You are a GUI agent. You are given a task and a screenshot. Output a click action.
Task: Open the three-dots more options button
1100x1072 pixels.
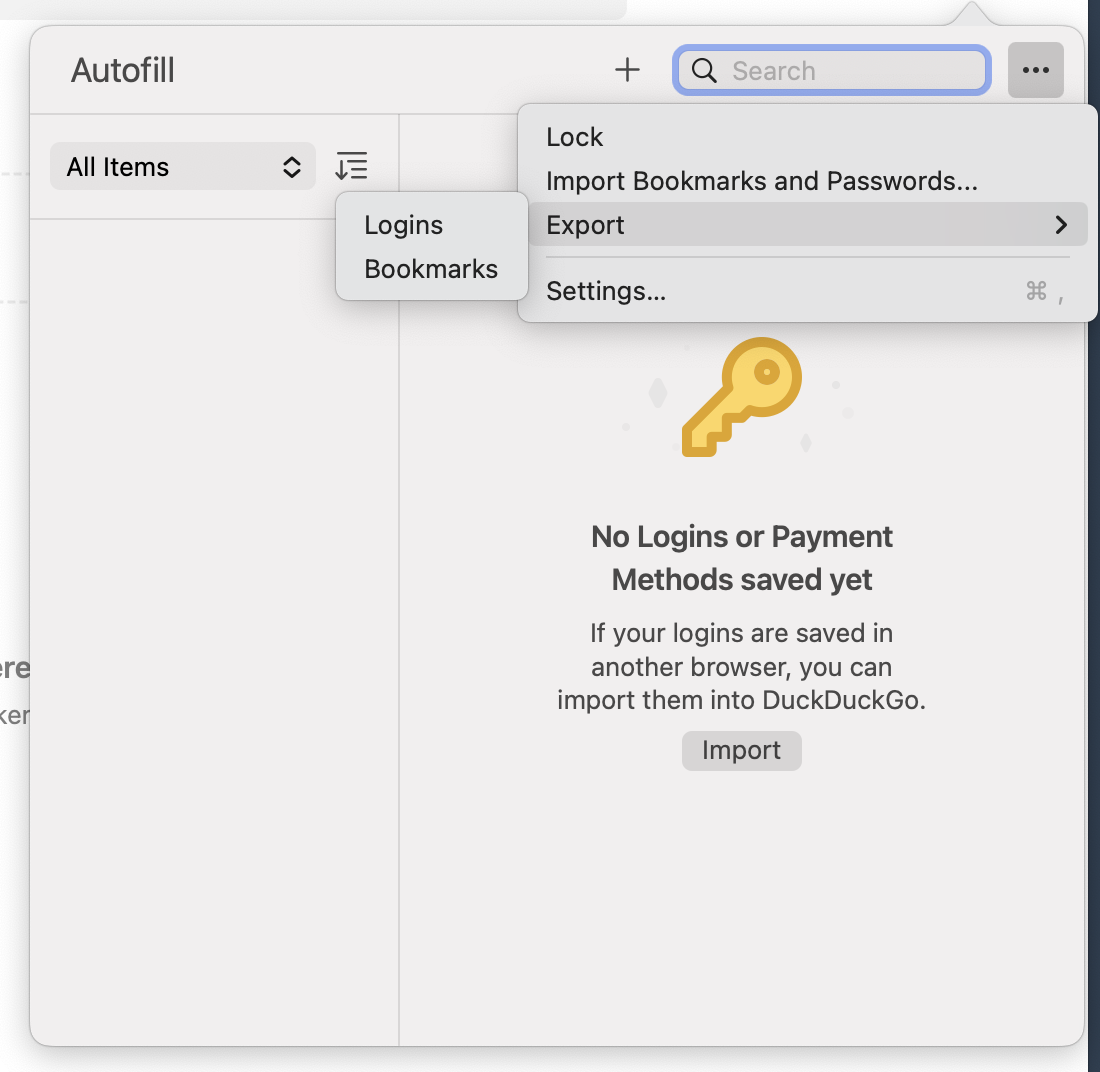1035,69
